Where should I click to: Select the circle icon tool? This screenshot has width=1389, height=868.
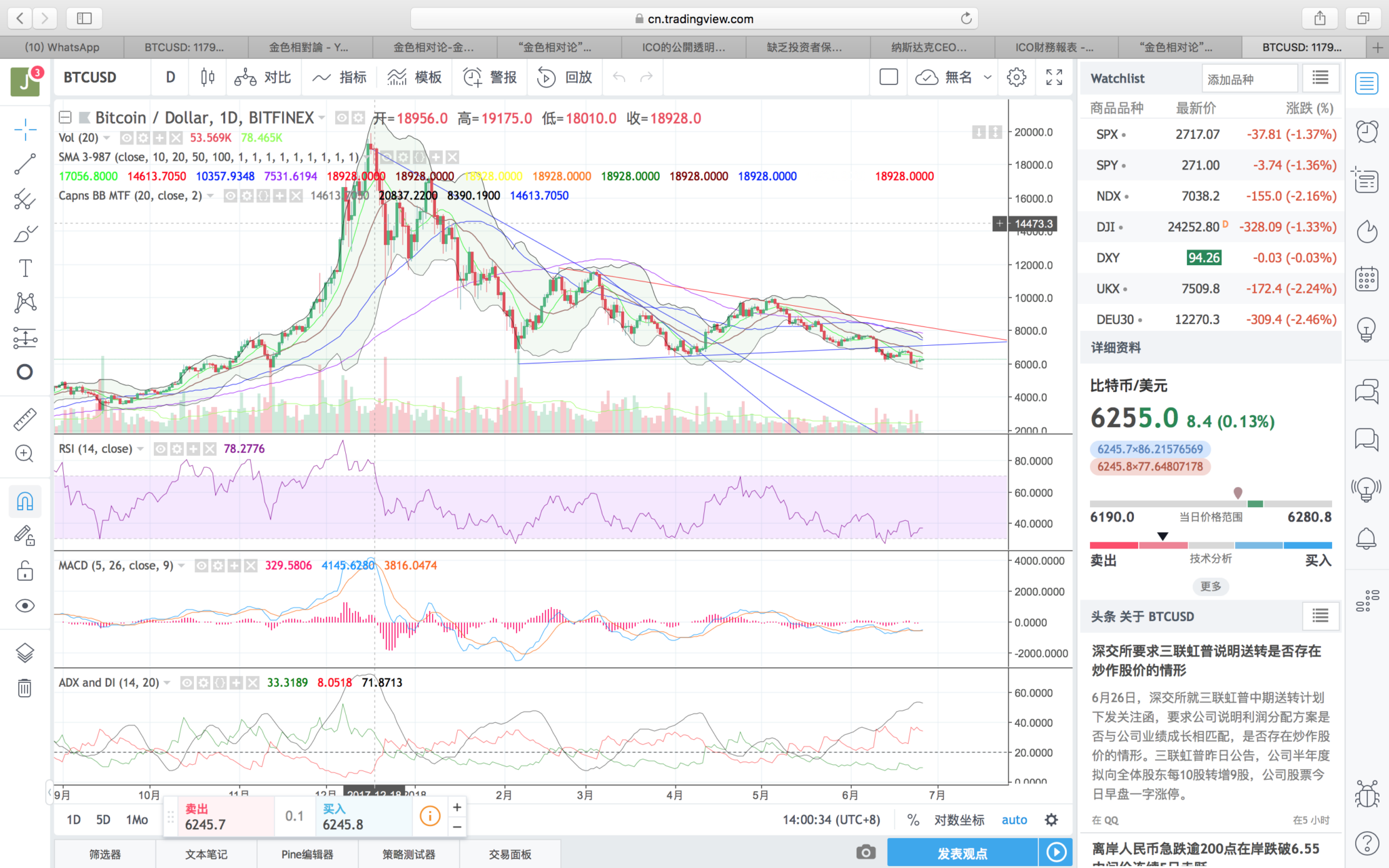coord(25,372)
